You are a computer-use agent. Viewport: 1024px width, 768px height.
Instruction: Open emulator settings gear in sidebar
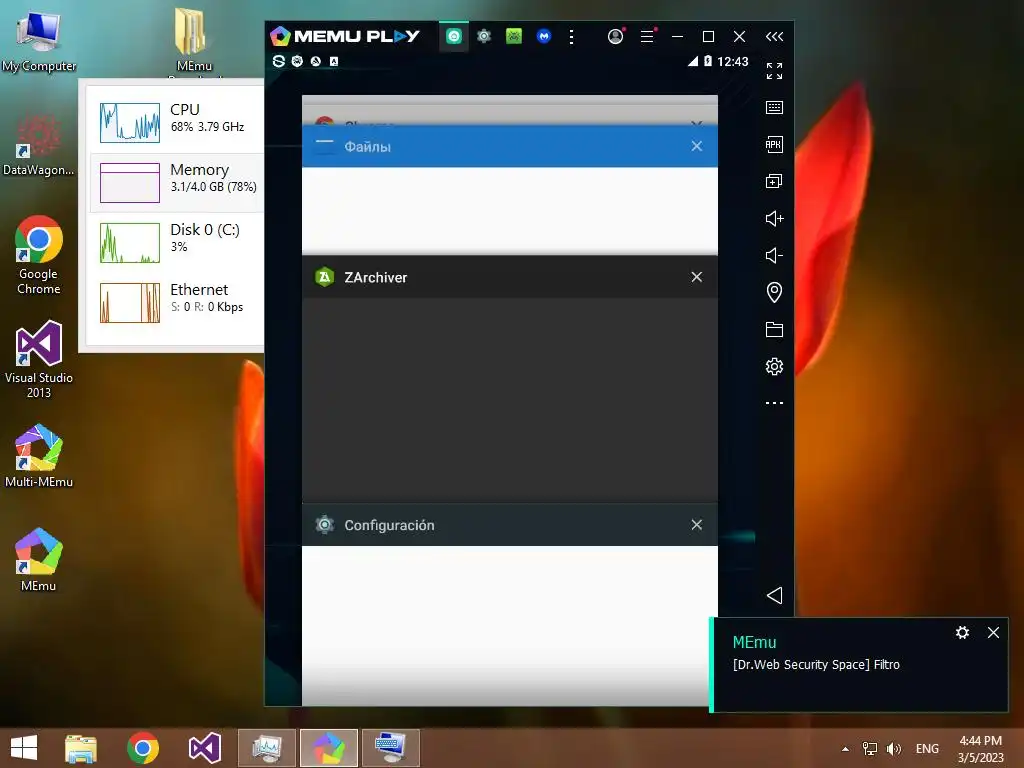pyautogui.click(x=775, y=366)
